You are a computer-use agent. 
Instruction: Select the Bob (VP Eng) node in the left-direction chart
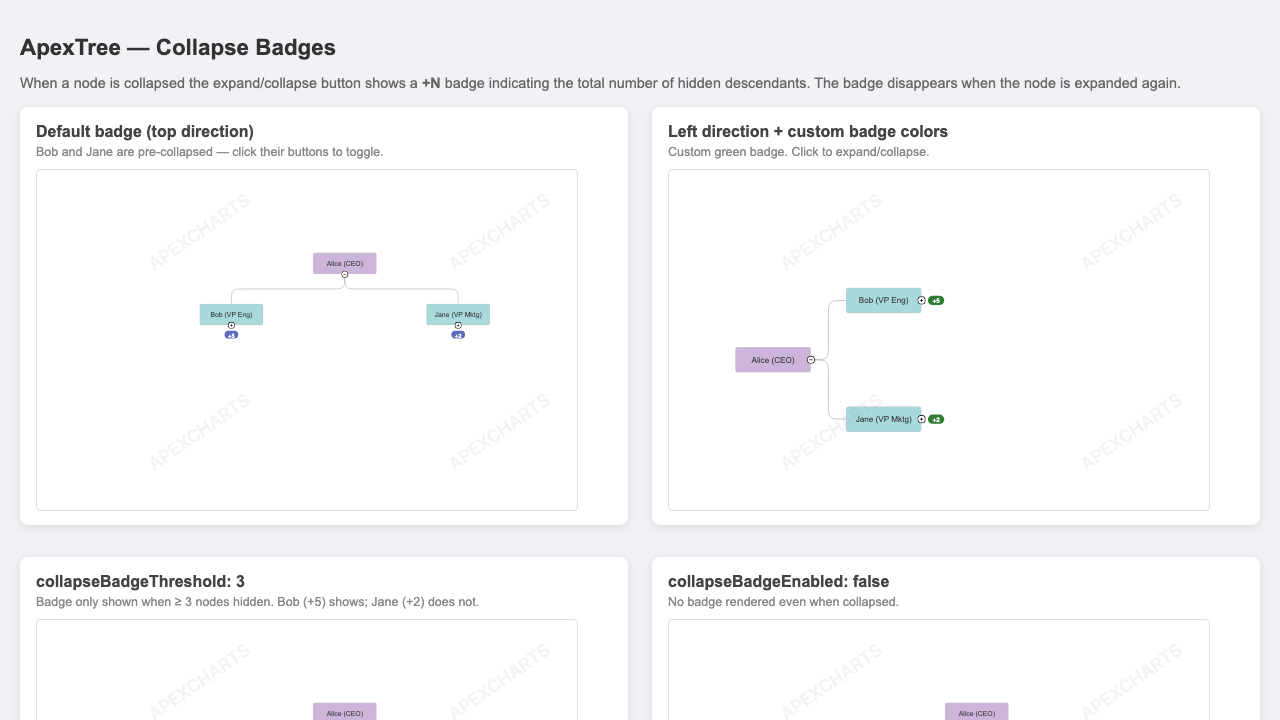pyautogui.click(x=883, y=300)
